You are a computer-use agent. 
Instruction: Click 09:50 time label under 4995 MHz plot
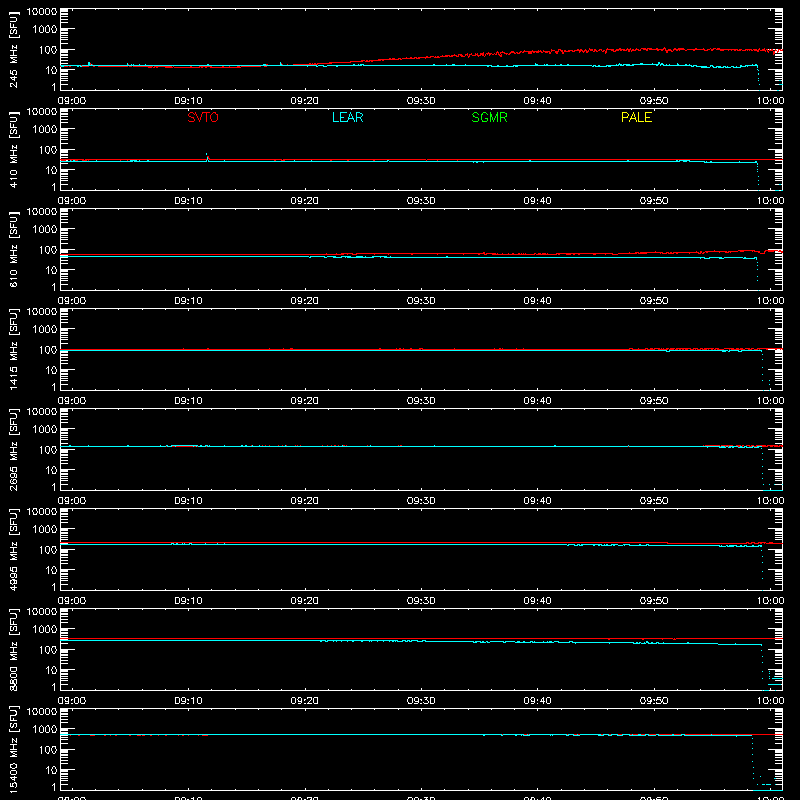pos(654,601)
